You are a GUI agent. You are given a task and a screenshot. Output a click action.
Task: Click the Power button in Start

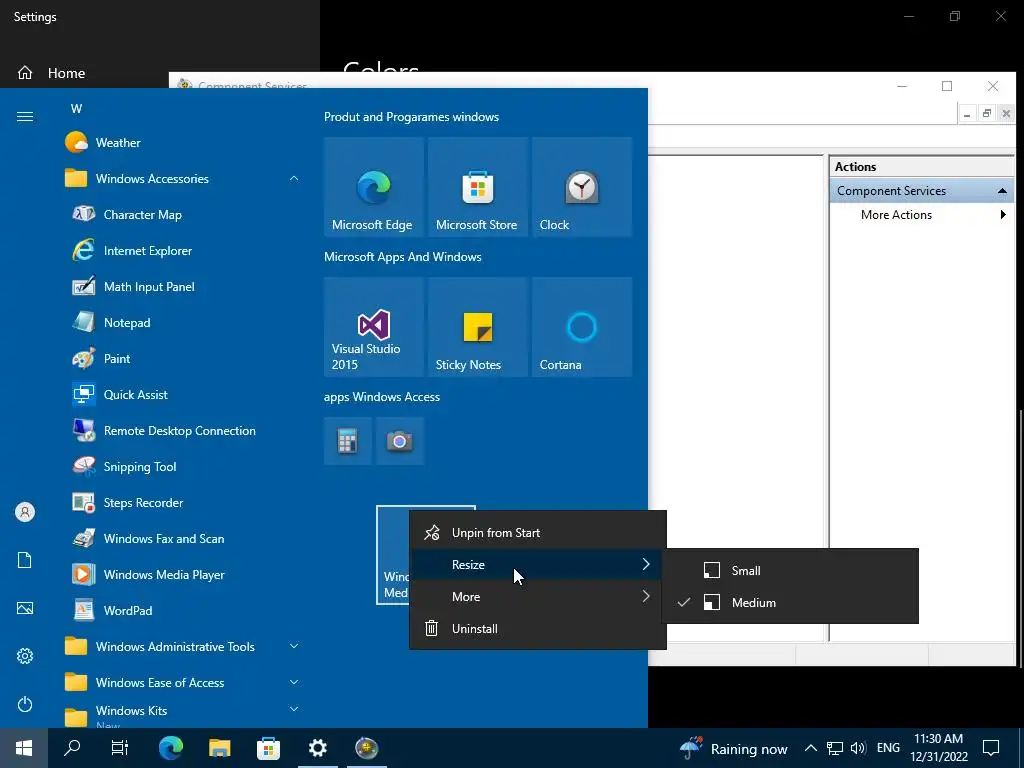click(x=25, y=704)
